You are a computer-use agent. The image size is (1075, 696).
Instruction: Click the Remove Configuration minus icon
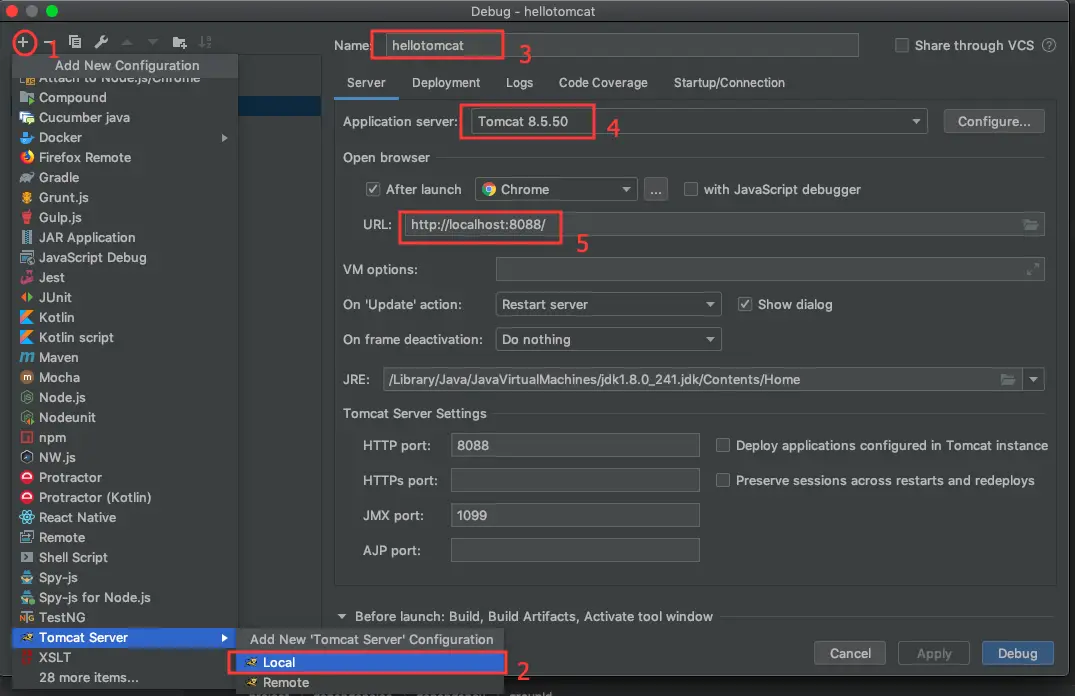(48, 43)
